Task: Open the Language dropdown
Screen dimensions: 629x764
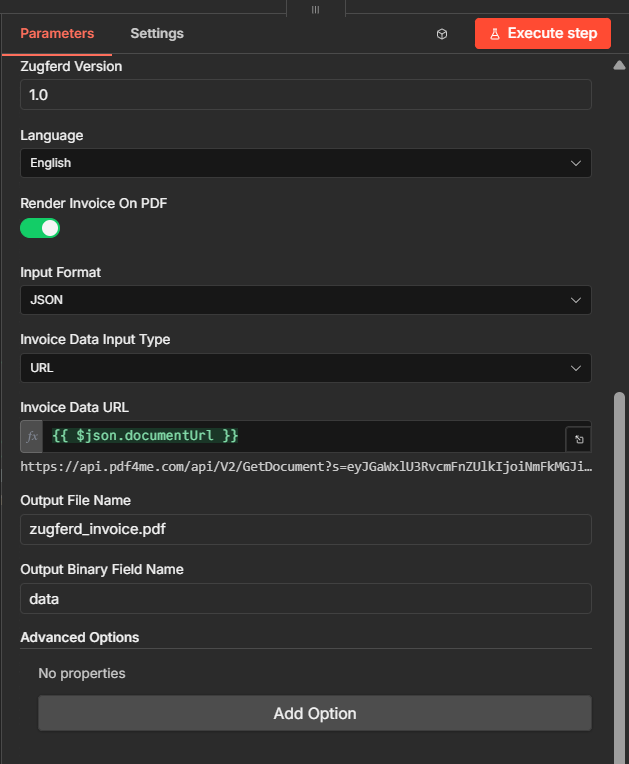Action: 305,163
